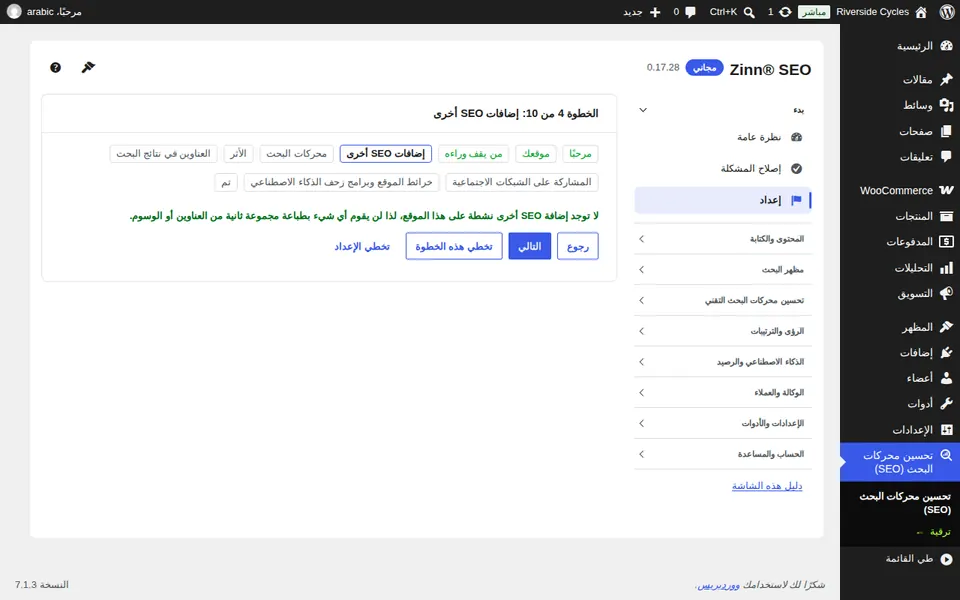Click the gauge icon for نظرة عامة
Viewport: 960px width, 600px height.
coord(797,137)
